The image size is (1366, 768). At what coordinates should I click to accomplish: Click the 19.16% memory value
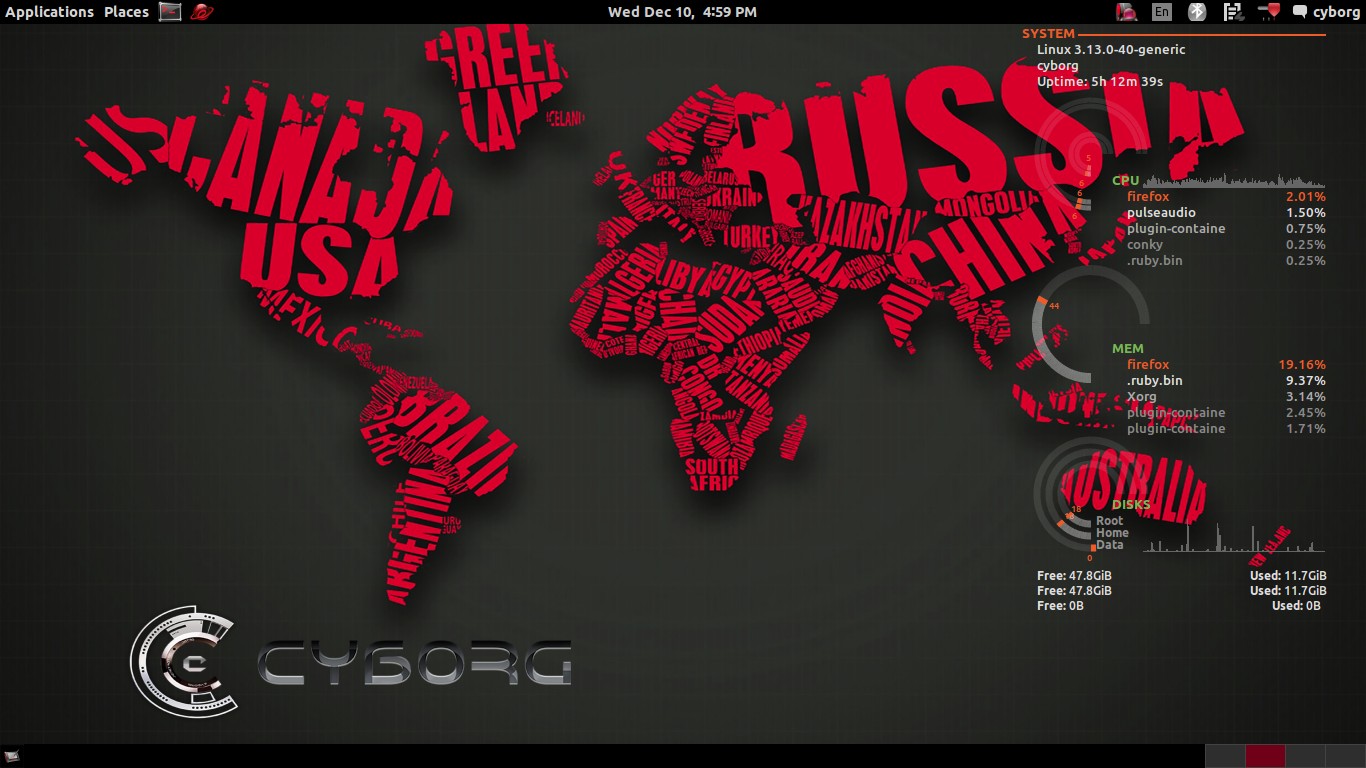(1302, 365)
